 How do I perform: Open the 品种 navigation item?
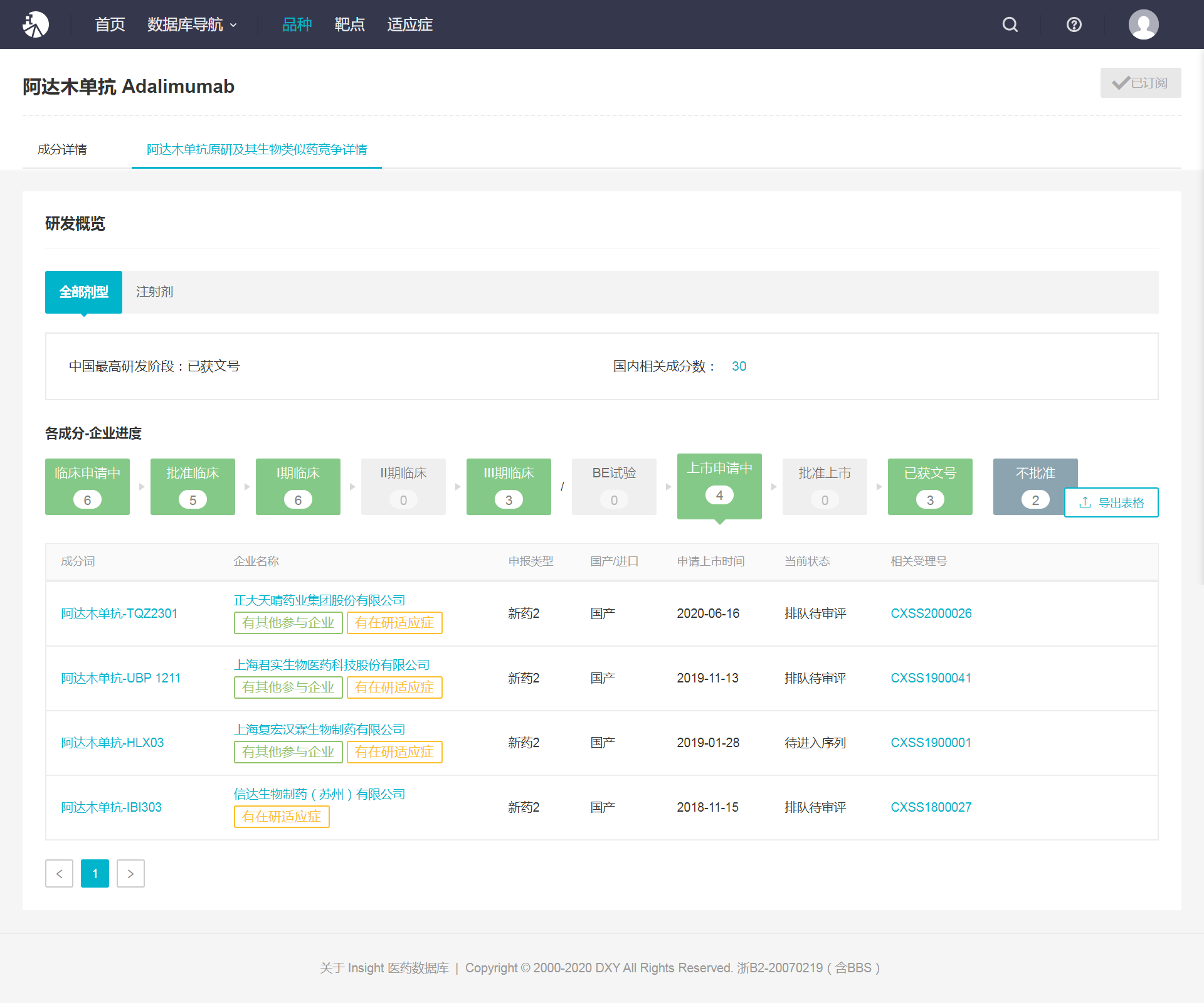tap(297, 24)
